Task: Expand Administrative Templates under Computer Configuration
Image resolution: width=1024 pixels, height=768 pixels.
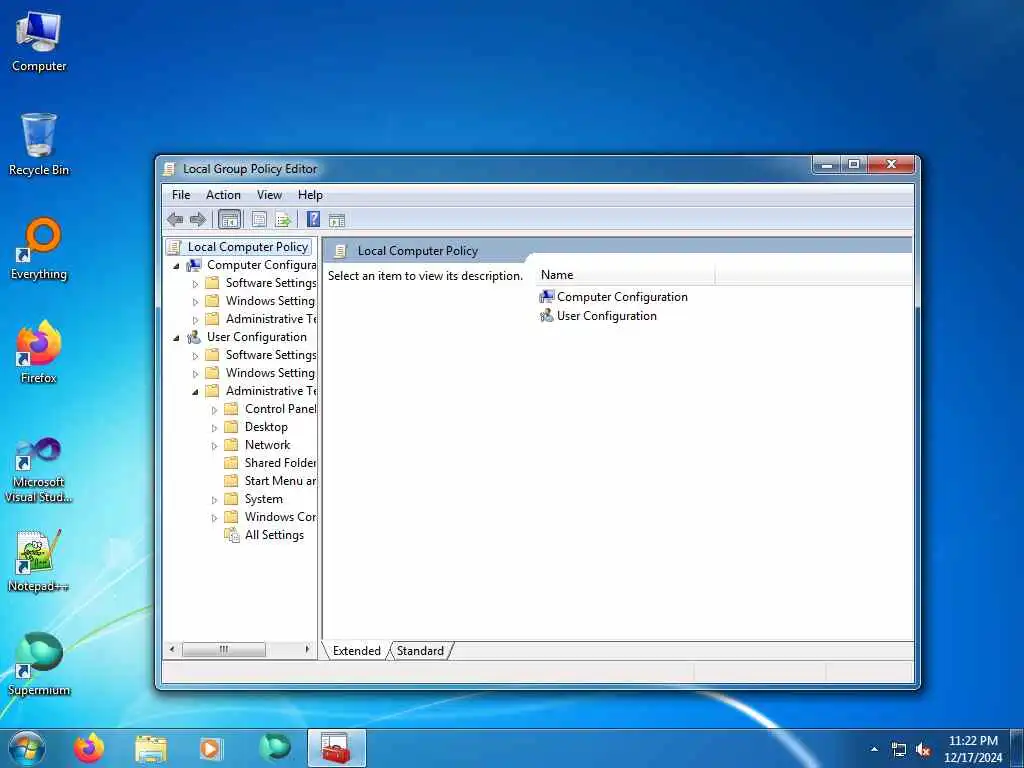Action: click(195, 320)
